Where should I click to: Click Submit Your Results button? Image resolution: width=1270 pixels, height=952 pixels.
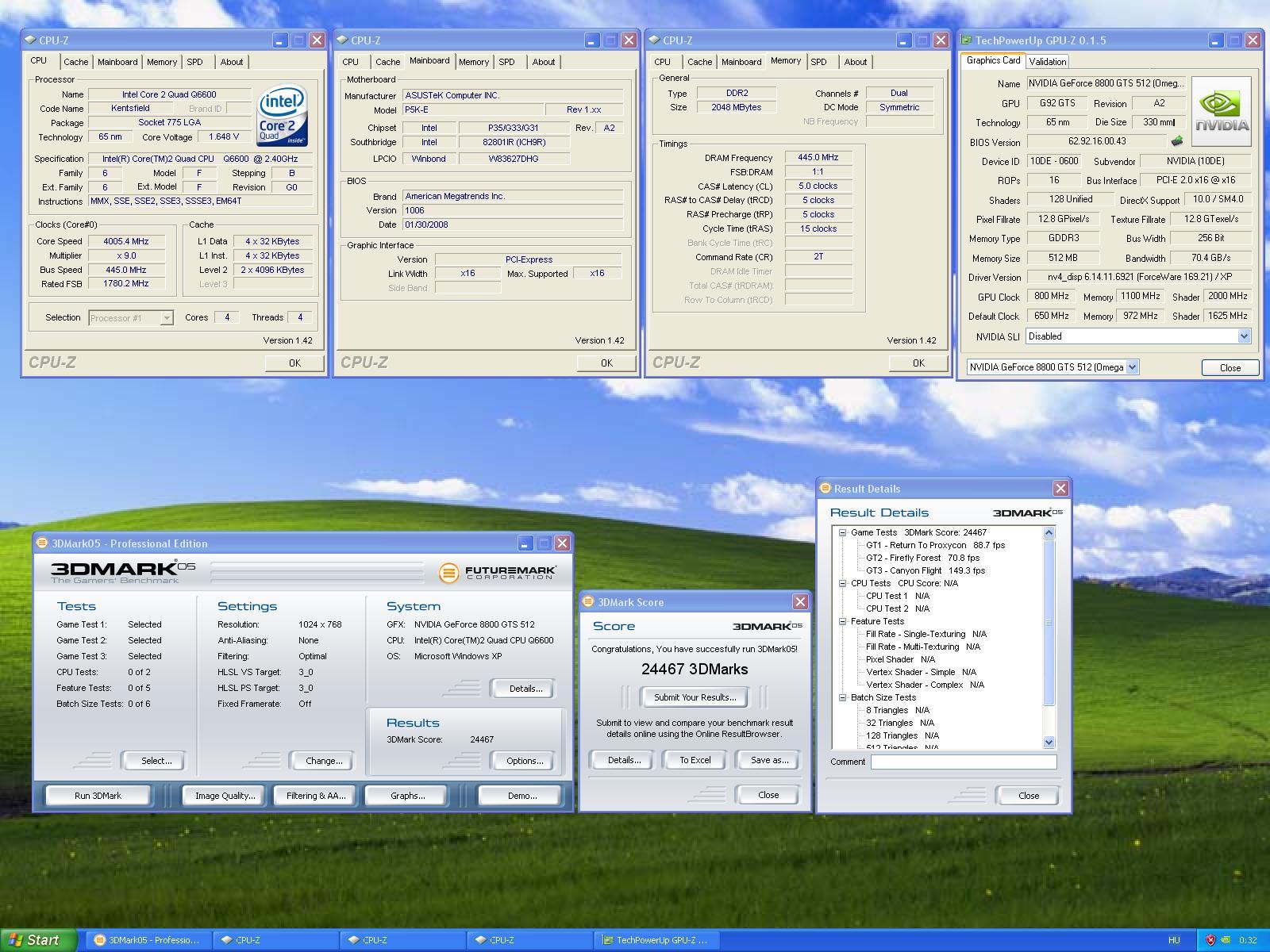coord(695,697)
